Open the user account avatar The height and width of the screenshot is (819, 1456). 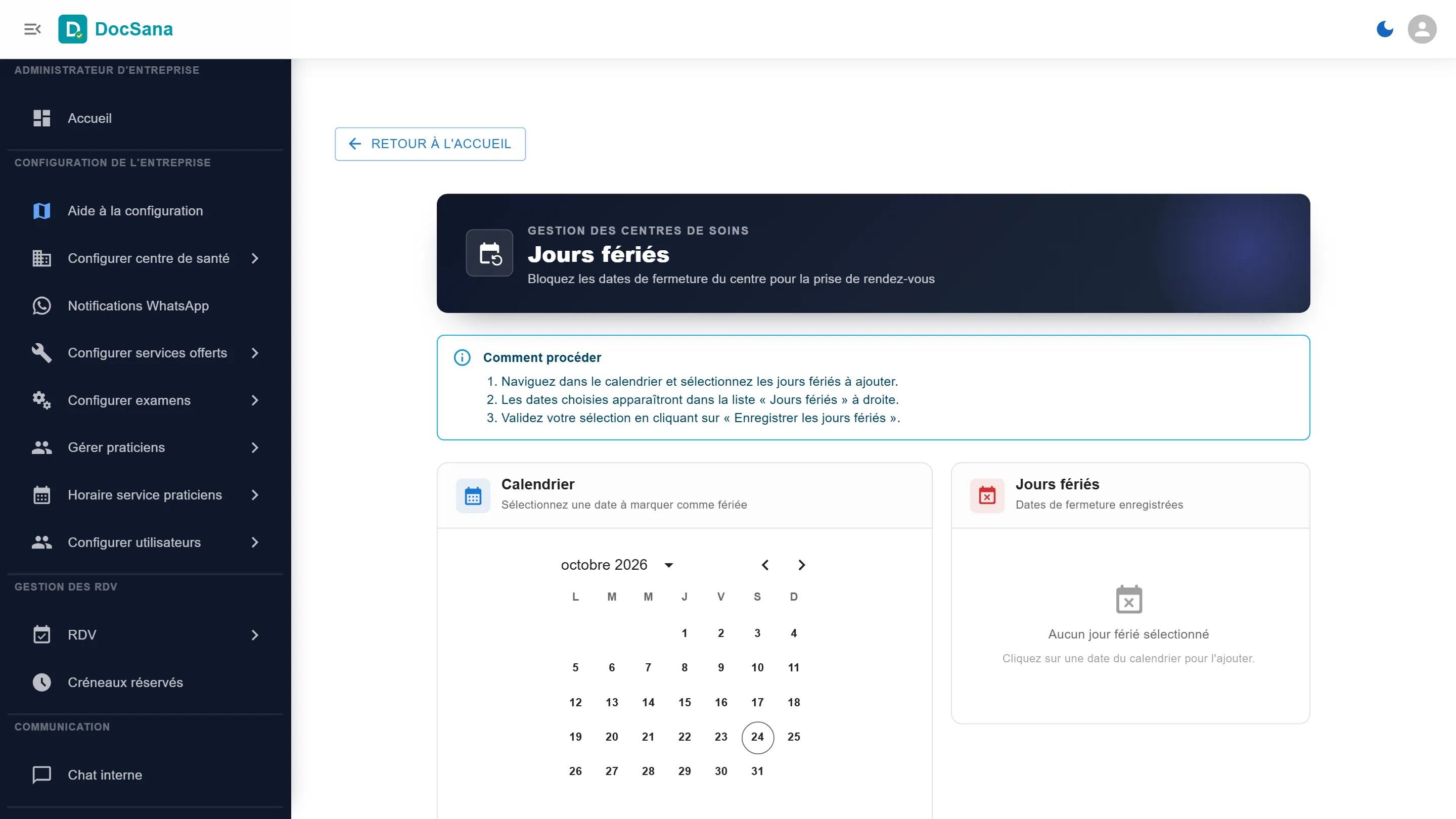1422,29
